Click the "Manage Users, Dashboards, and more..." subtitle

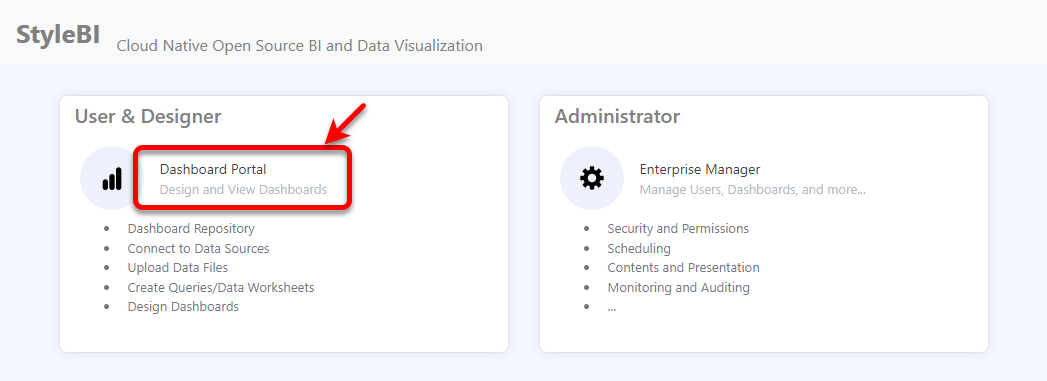coord(753,189)
